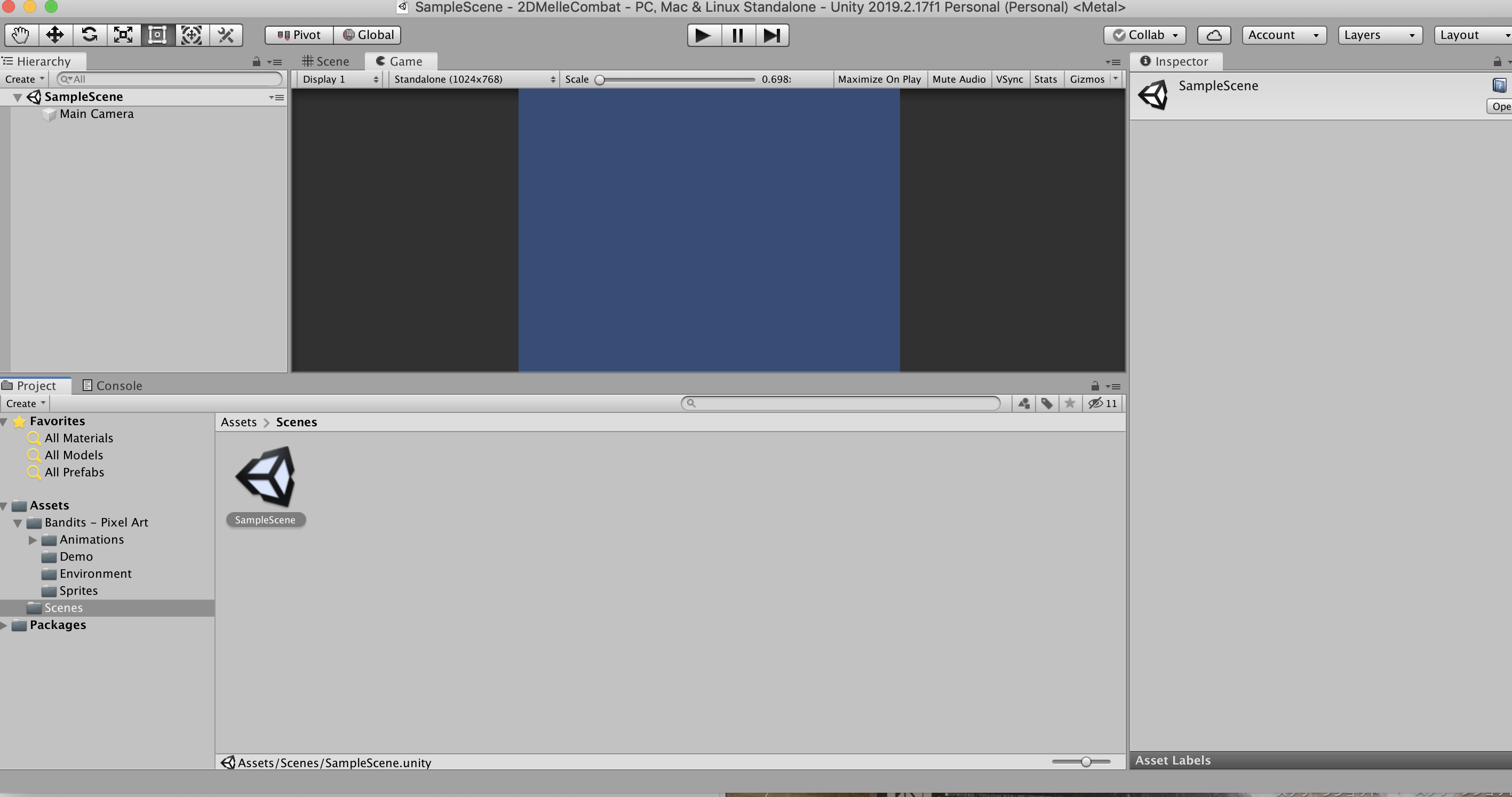Toggle hidden packages visibility (11)
1512x797 pixels.
(1102, 403)
